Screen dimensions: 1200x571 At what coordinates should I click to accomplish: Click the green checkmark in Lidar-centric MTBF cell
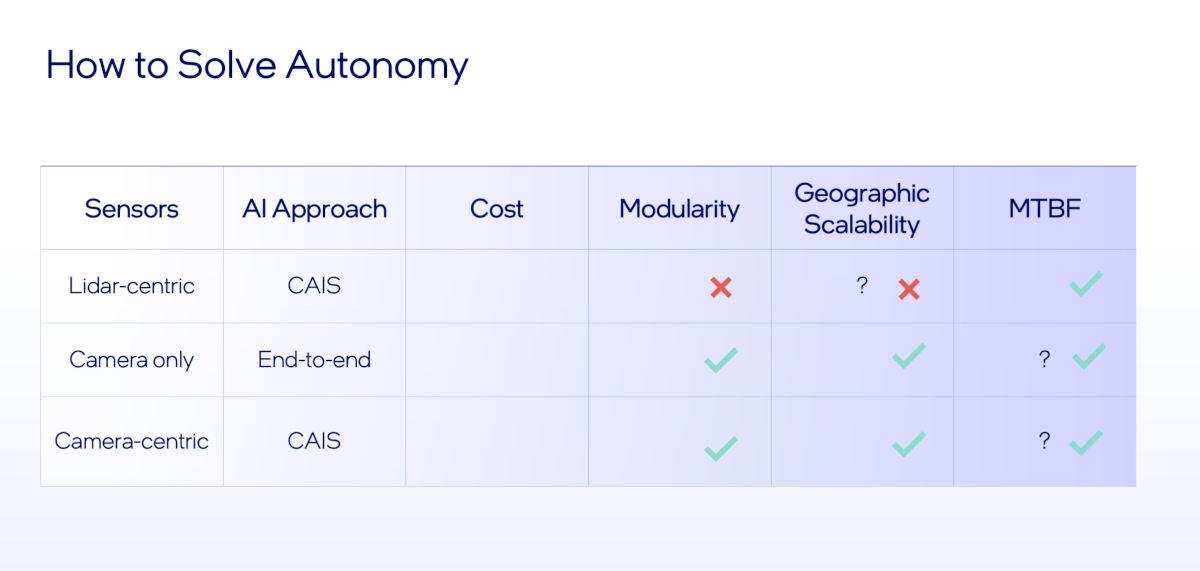(1085, 284)
